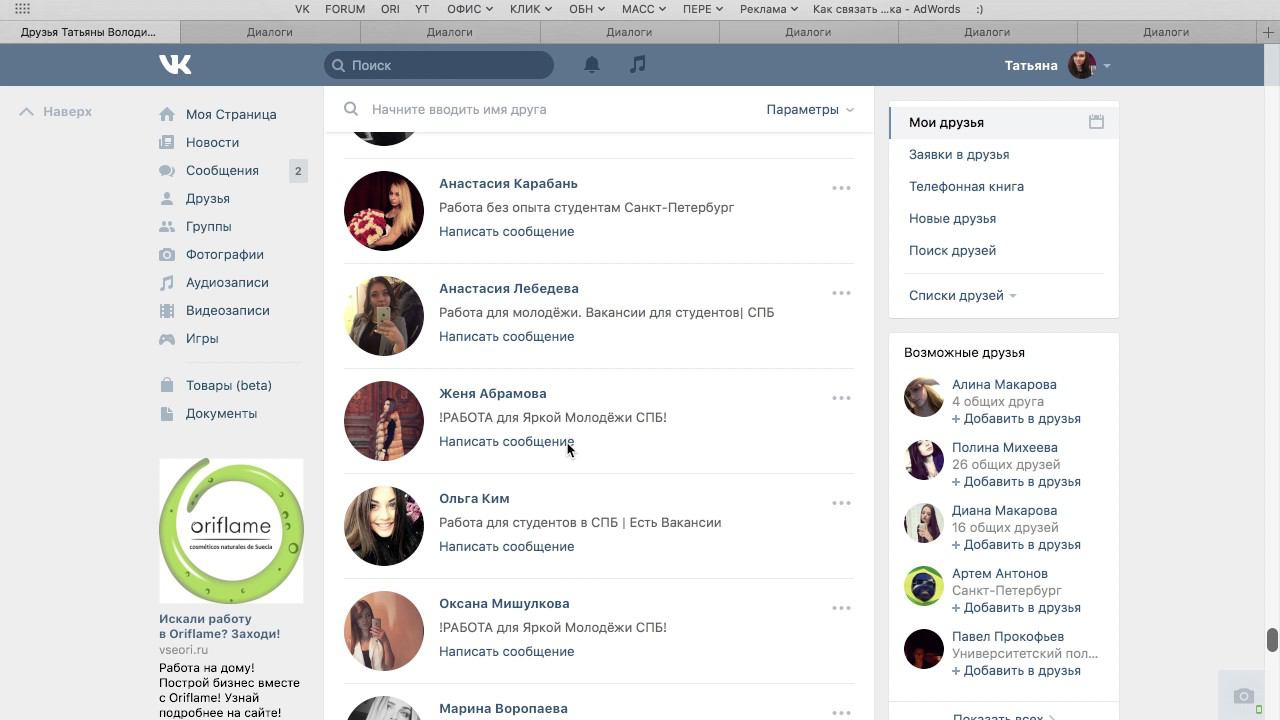Select Новые друзья section
Screen dimensions: 1280x720
click(x=952, y=218)
